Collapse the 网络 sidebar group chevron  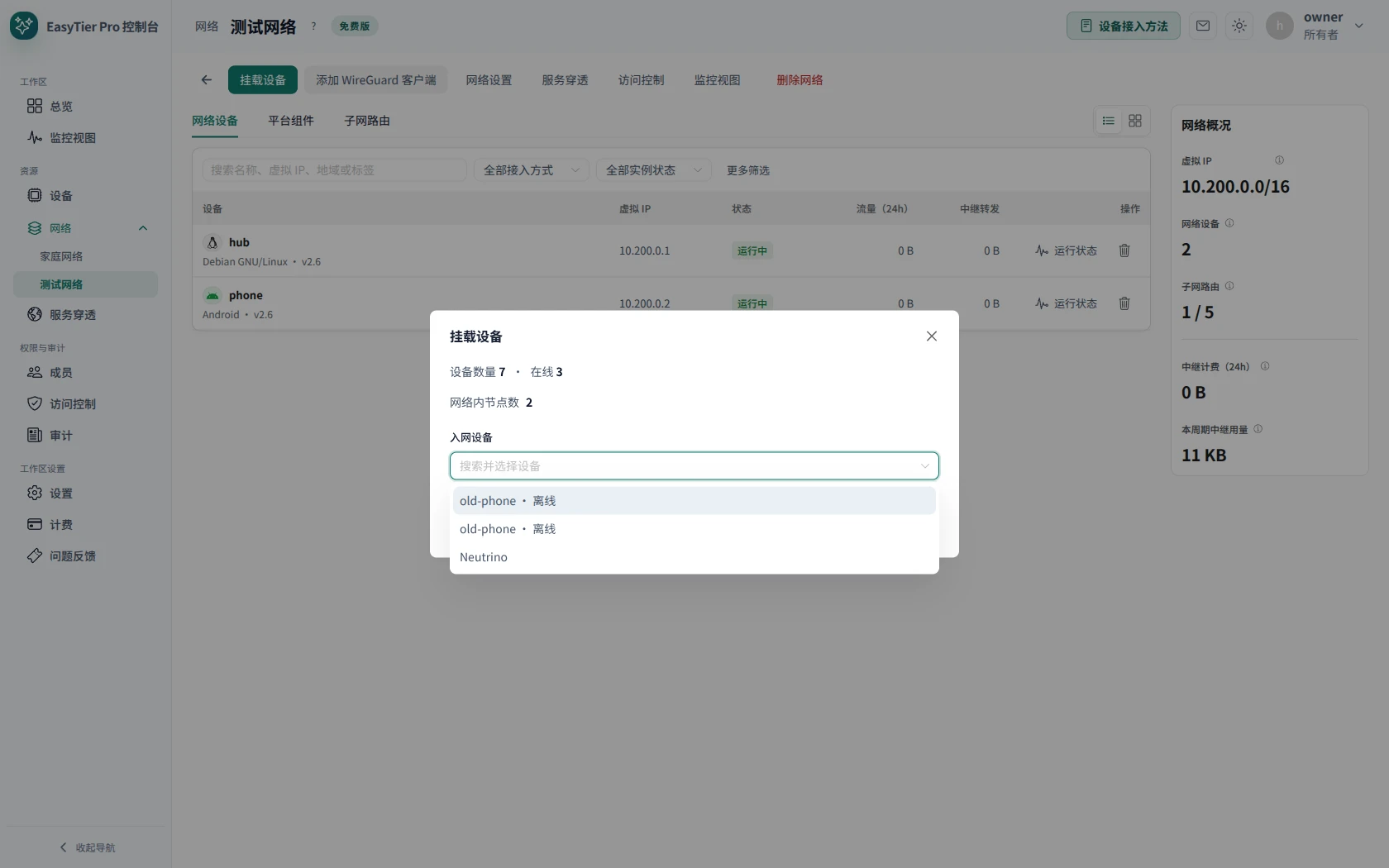pyautogui.click(x=143, y=228)
